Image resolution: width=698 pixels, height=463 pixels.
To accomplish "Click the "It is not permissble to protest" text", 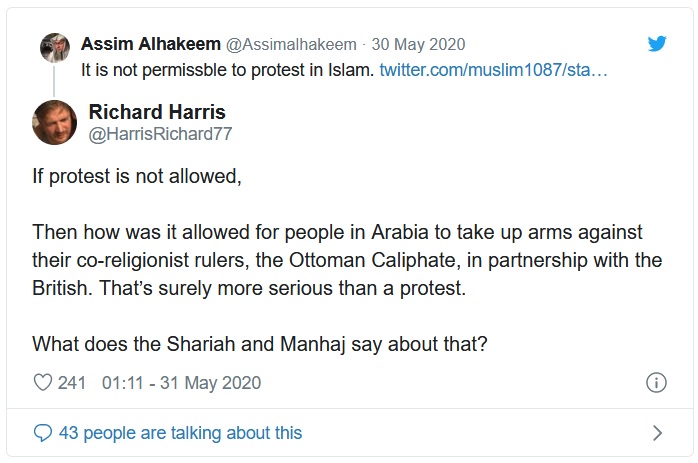I will (x=228, y=70).
